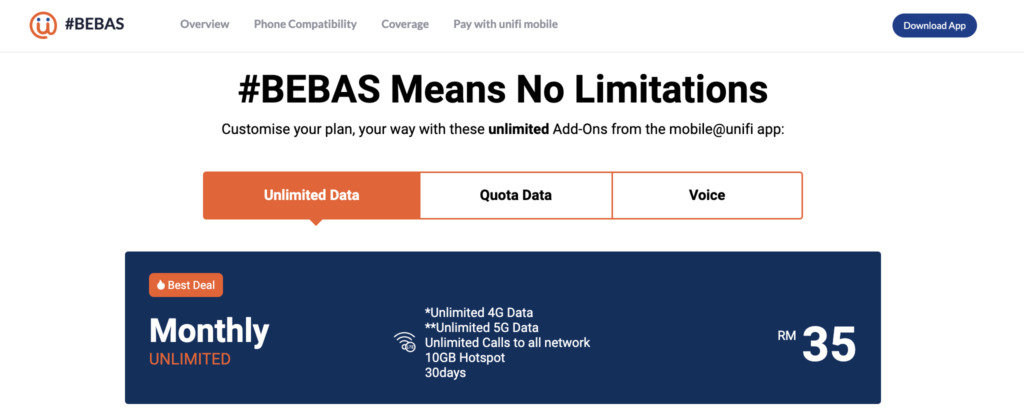Image resolution: width=1024 pixels, height=412 pixels.
Task: Click the Wi-Fi hotspot icon in plan card
Action: pyautogui.click(x=404, y=343)
